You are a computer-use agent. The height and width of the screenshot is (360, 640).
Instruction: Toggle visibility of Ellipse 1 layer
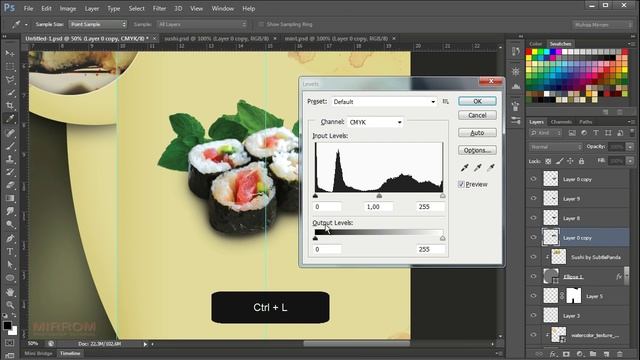click(x=533, y=276)
